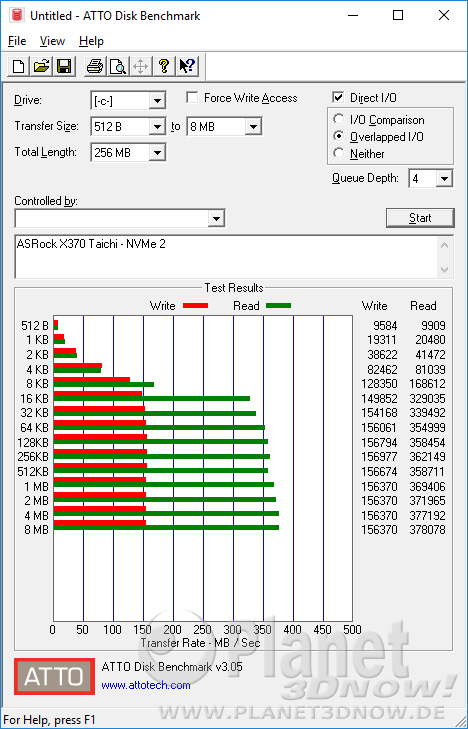Click the ATTO logo image

pyautogui.click(x=54, y=676)
